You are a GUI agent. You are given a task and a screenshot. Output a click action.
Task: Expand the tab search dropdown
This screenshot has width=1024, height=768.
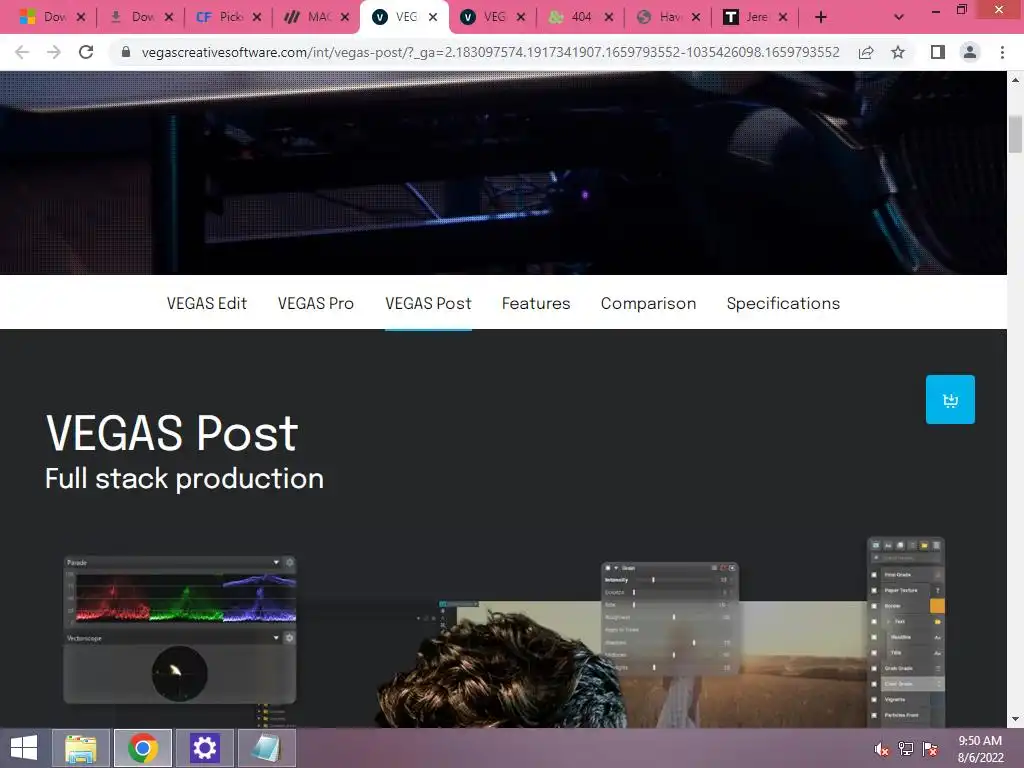pos(899,17)
